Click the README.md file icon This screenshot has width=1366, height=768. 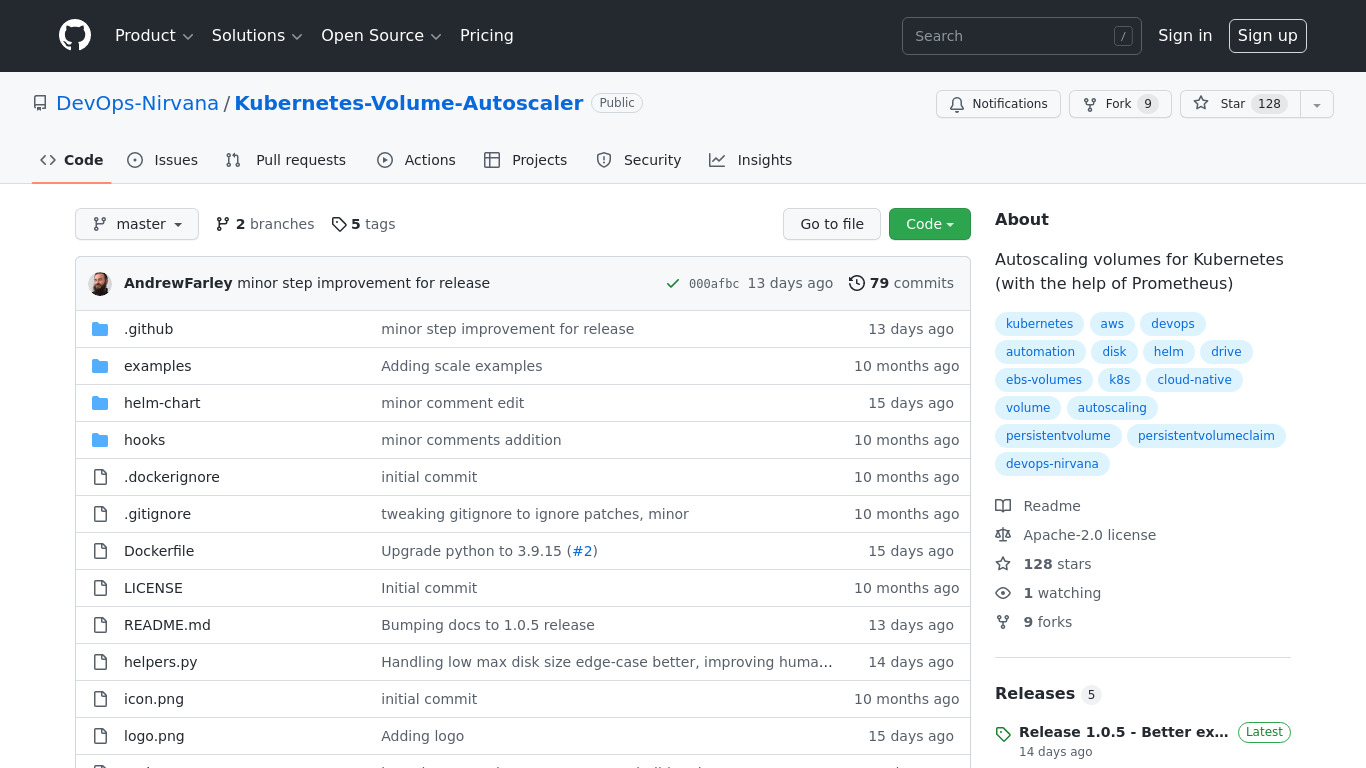click(100, 625)
